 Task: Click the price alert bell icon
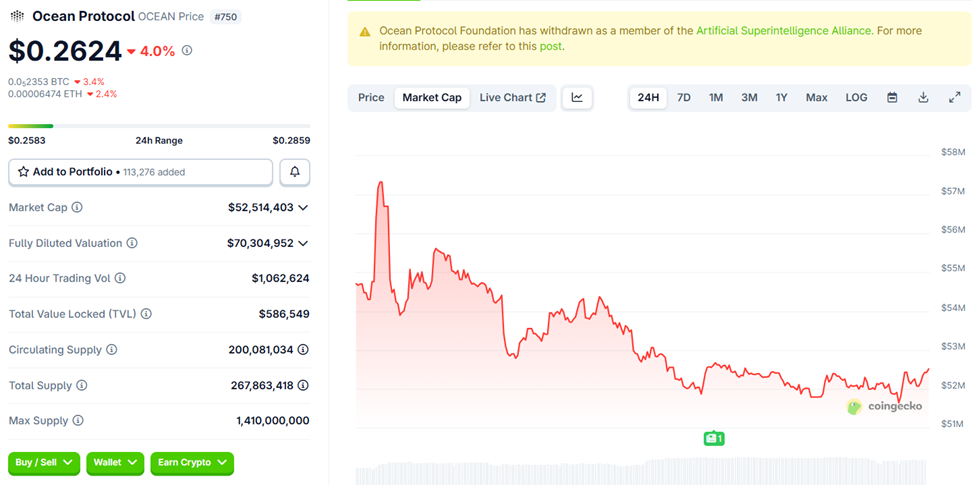295,172
